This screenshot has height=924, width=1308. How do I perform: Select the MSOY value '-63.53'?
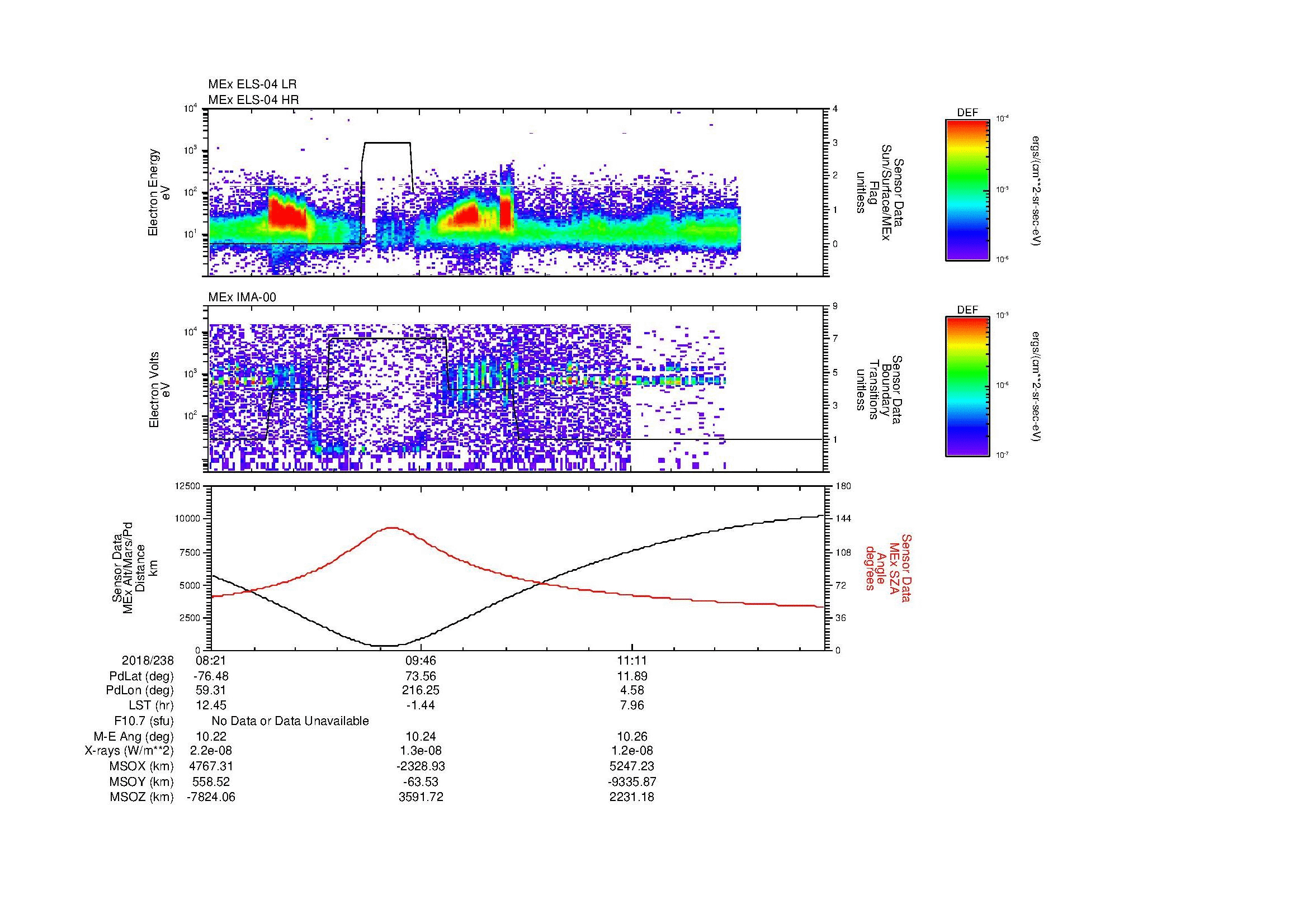tap(421, 781)
